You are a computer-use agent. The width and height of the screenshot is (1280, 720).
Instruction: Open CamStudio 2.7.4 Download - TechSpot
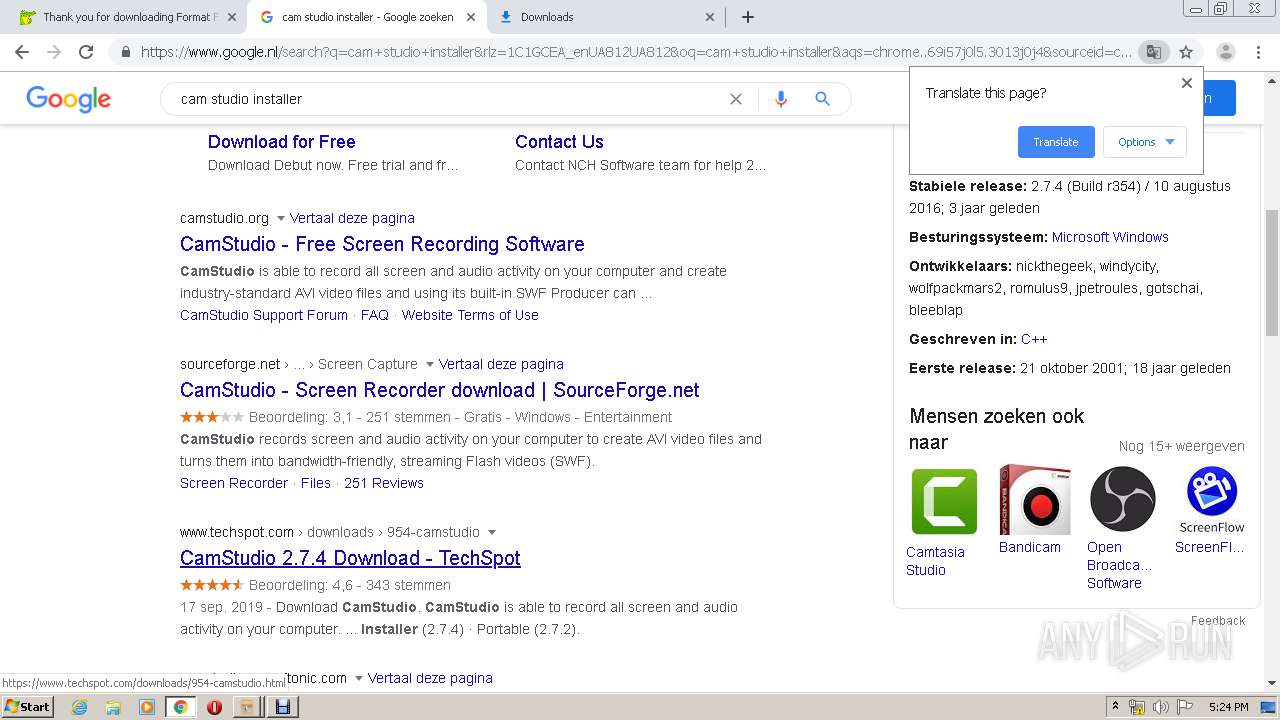coord(350,558)
